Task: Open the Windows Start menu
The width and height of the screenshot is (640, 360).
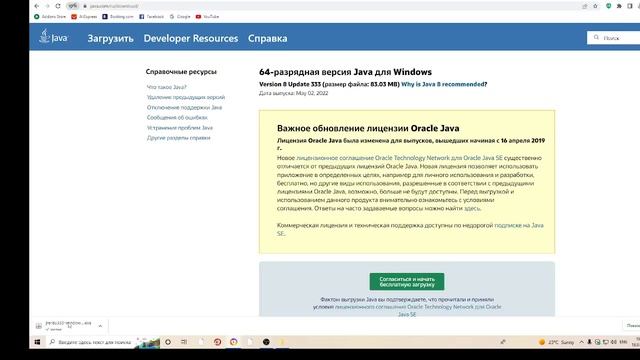Action: 37,342
